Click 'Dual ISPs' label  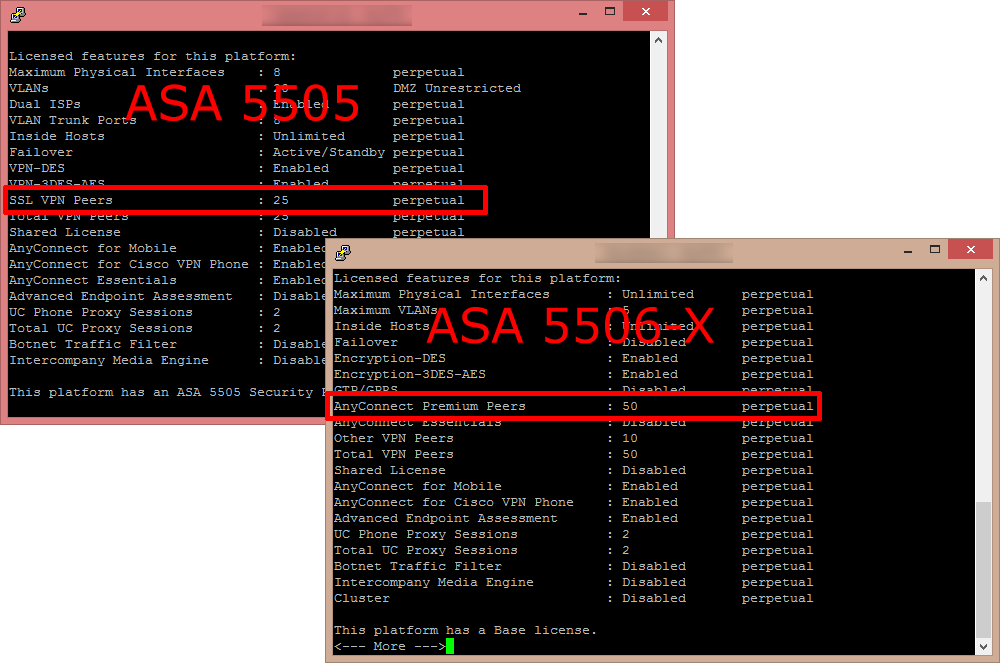[x=45, y=105]
